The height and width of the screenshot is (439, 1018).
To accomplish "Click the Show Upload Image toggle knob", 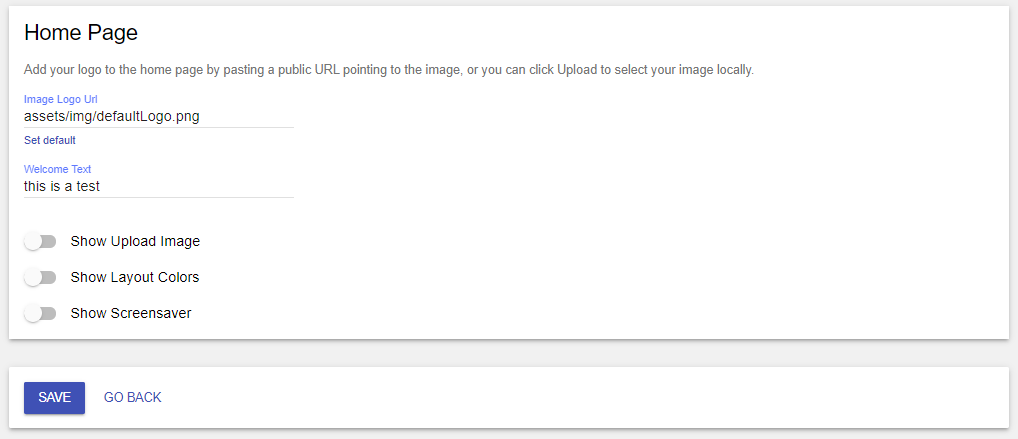I will [x=32, y=242].
